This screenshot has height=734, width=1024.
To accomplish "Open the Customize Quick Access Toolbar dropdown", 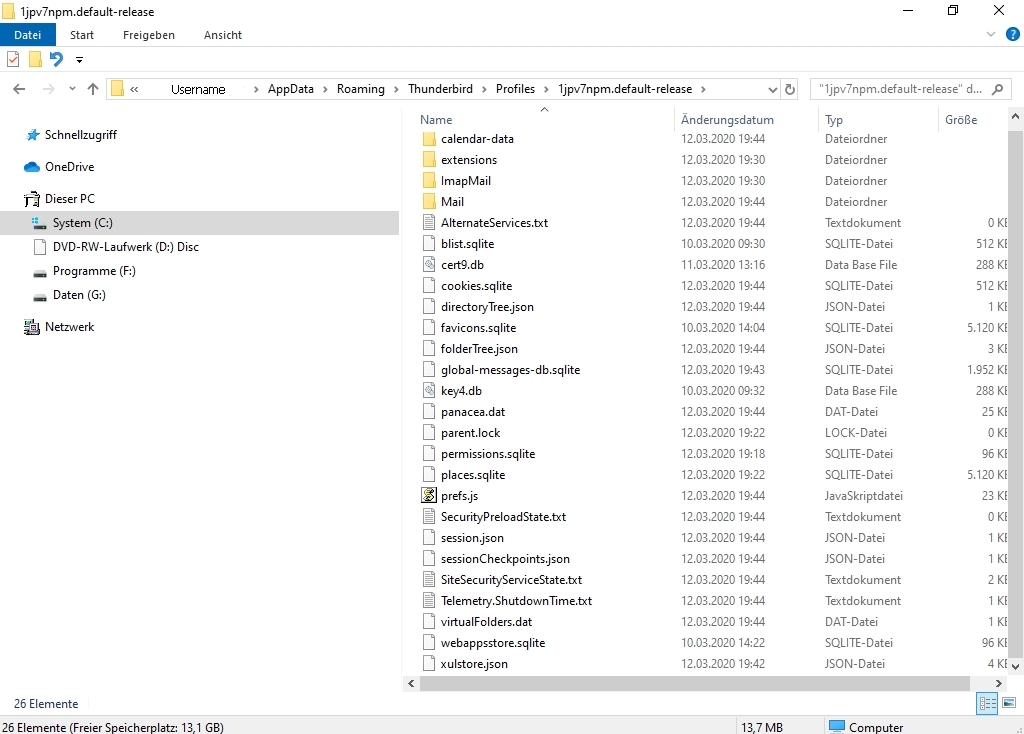I will [x=79, y=60].
